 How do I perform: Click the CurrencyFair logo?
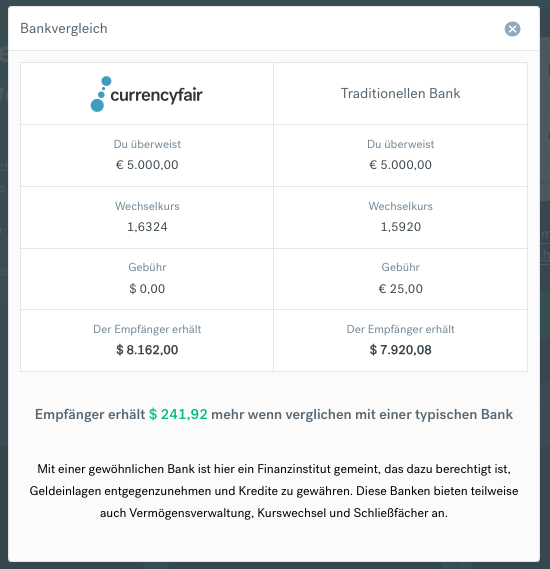(x=147, y=94)
